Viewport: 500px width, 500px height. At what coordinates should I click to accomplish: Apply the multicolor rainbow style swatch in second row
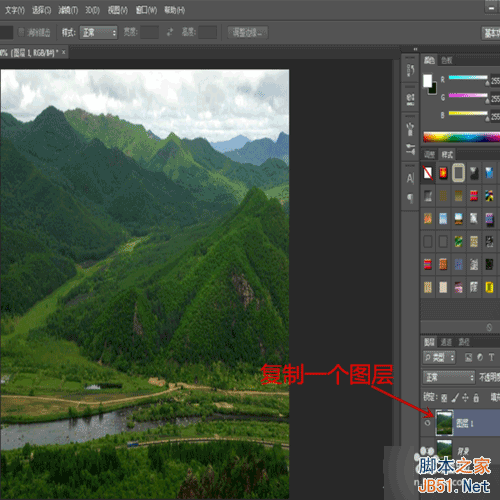489,196
